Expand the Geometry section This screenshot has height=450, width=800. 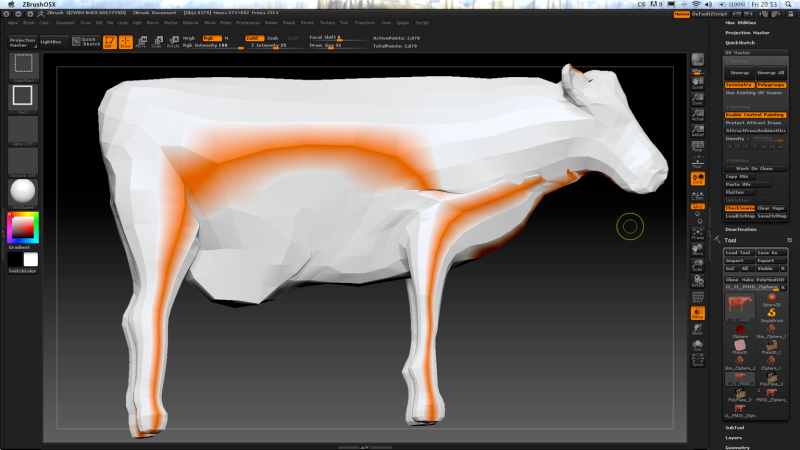737,447
